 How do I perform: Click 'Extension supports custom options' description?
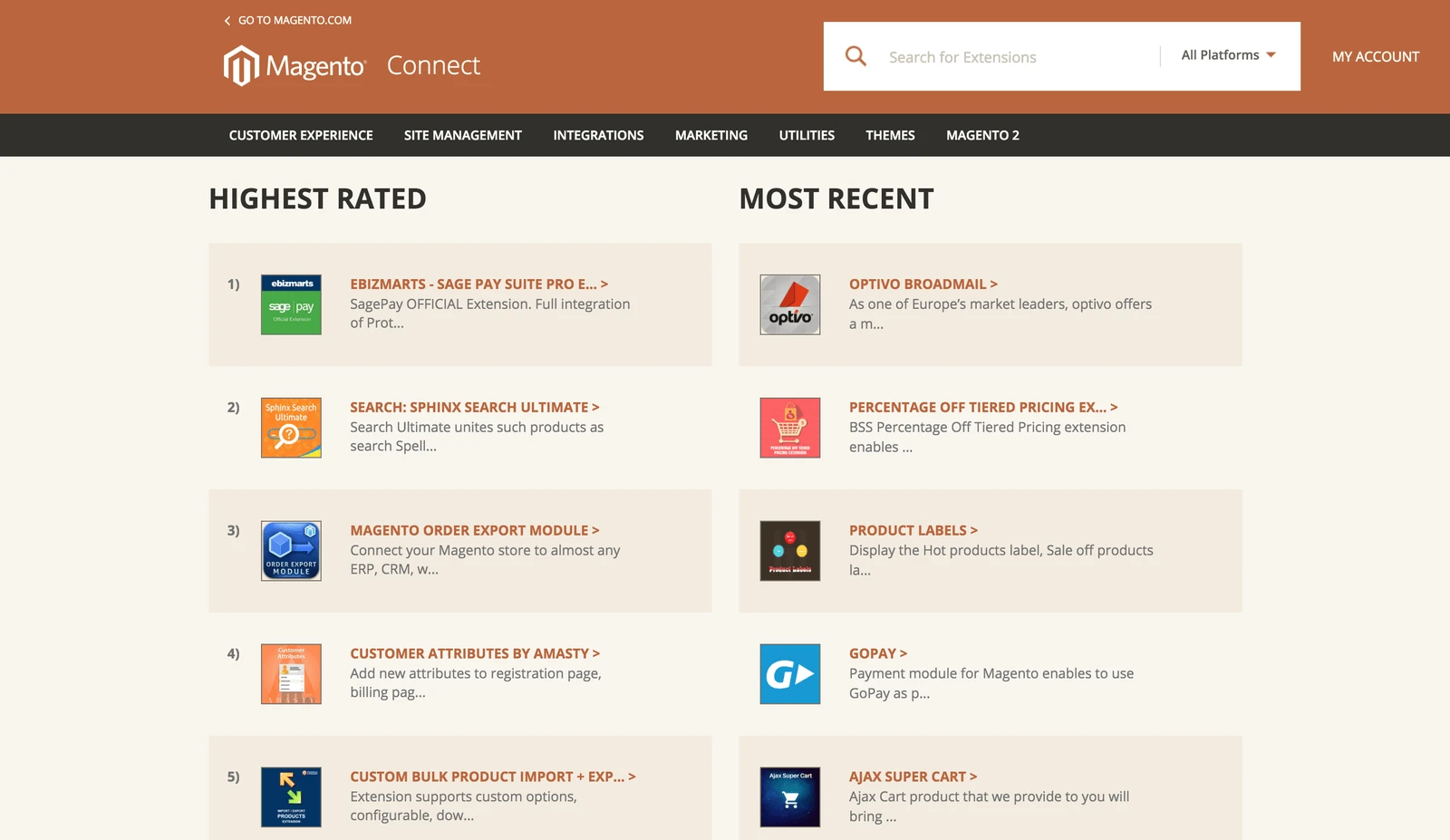463,806
